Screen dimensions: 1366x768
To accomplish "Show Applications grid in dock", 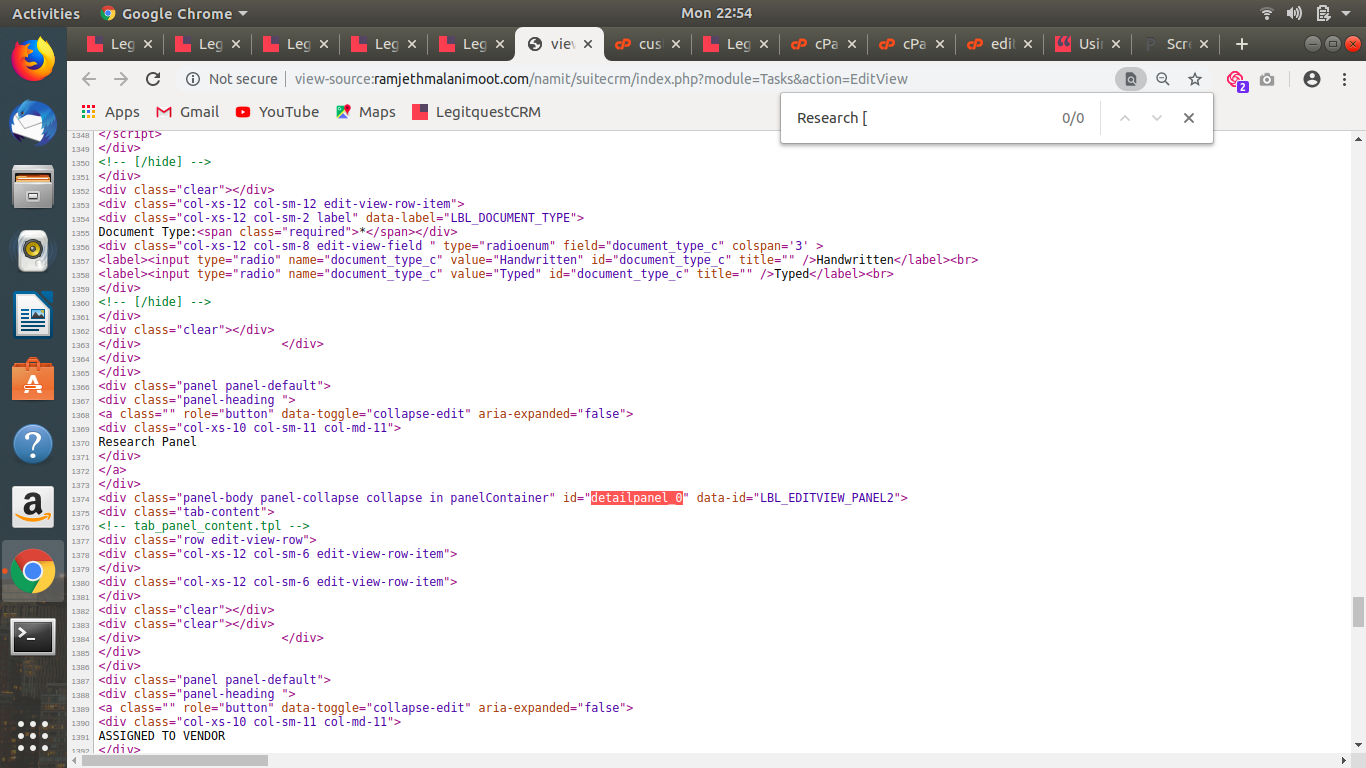I will (x=33, y=736).
